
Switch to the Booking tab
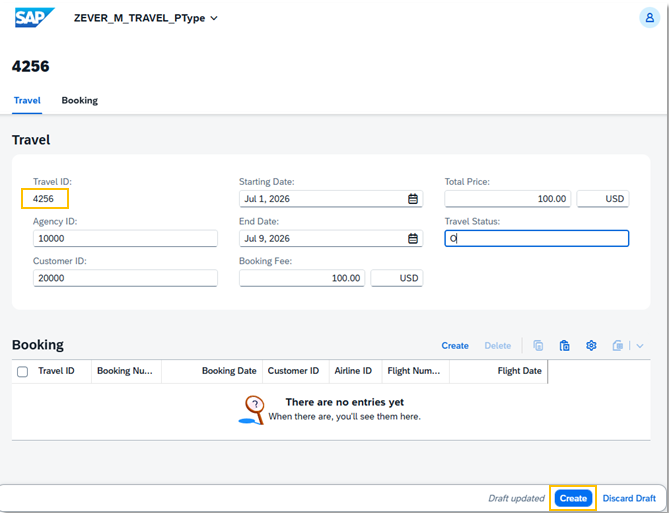79,100
